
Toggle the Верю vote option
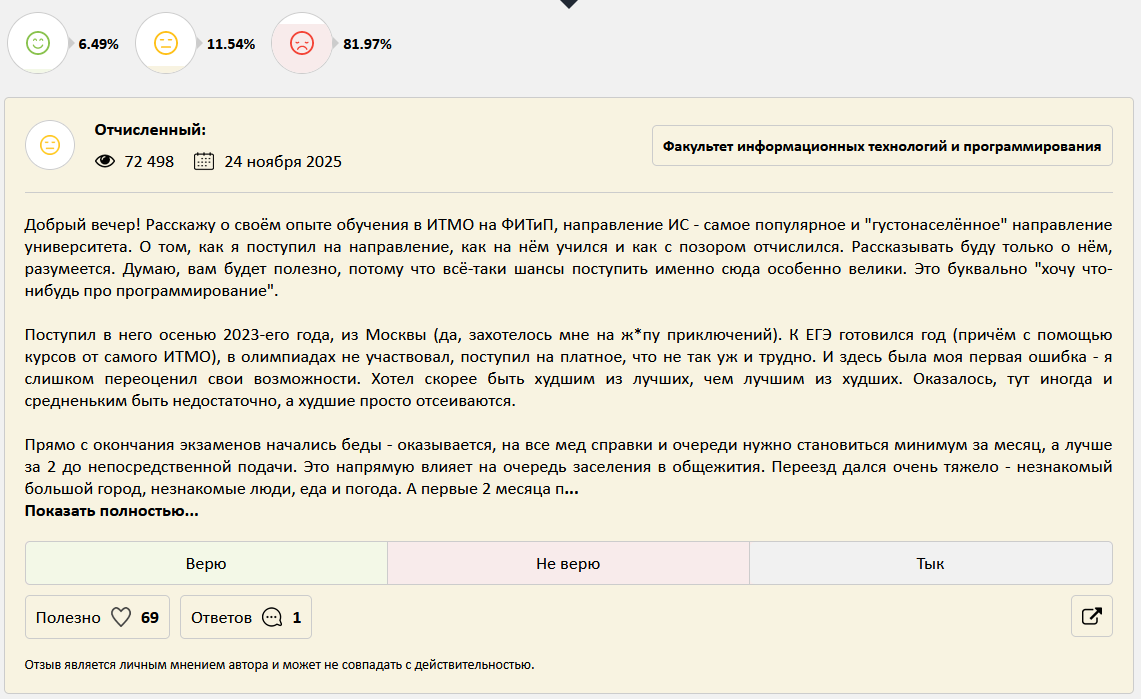205,563
